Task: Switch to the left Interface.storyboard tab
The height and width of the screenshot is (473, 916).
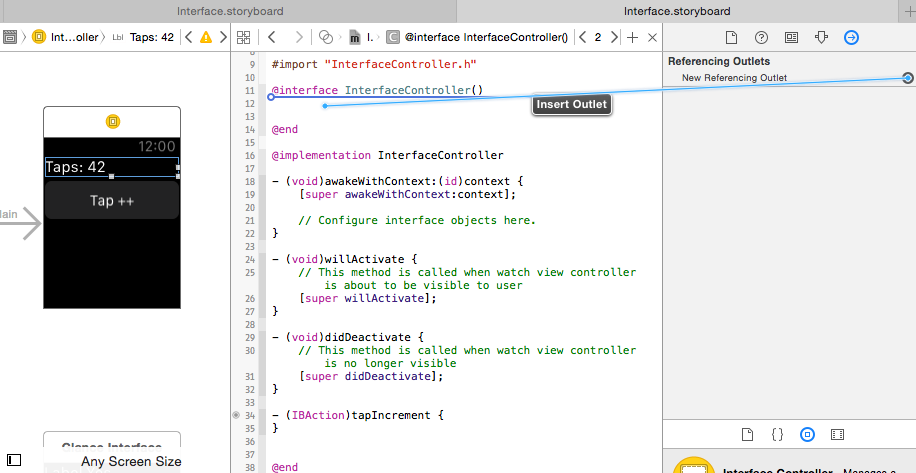Action: [x=230, y=11]
